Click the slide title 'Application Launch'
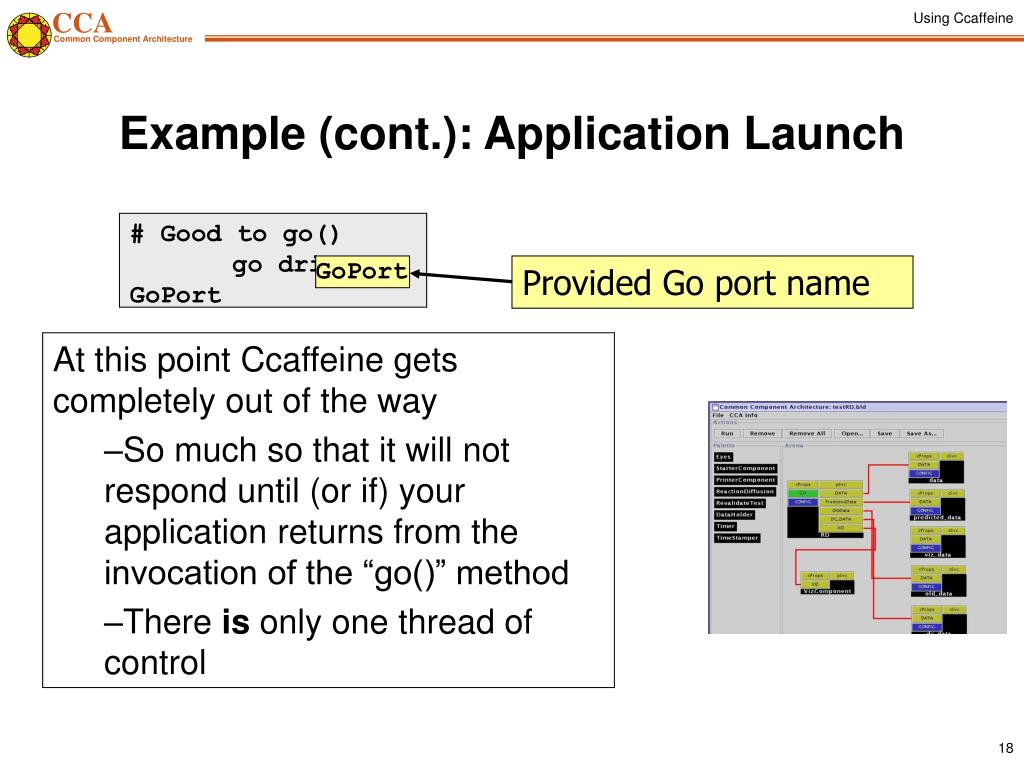The width and height of the screenshot is (1024, 768). coord(694,134)
